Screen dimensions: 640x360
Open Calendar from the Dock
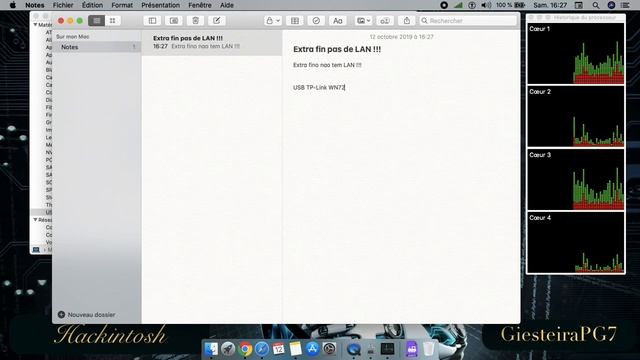click(279, 349)
